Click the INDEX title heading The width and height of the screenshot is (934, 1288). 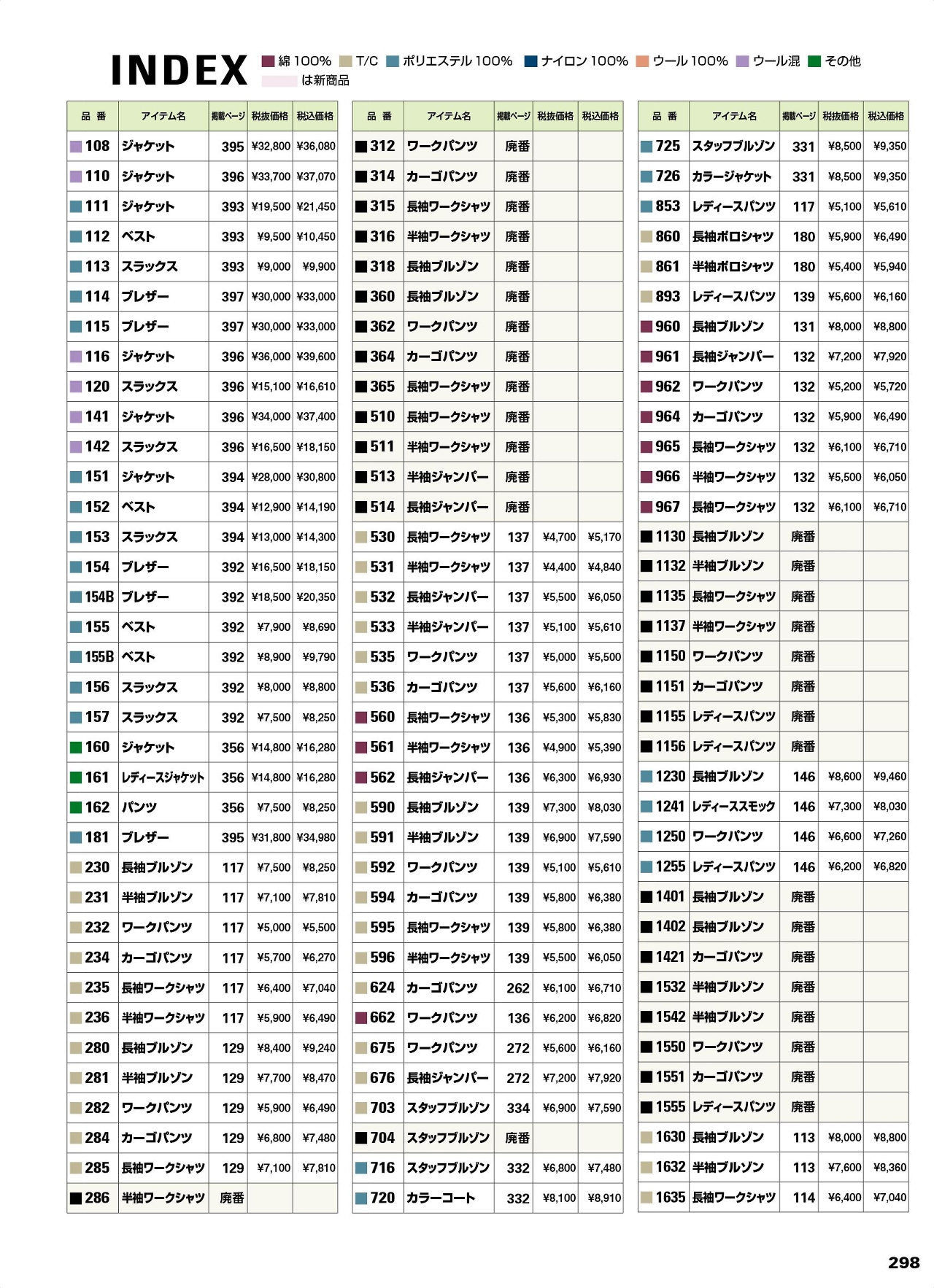[x=180, y=71]
